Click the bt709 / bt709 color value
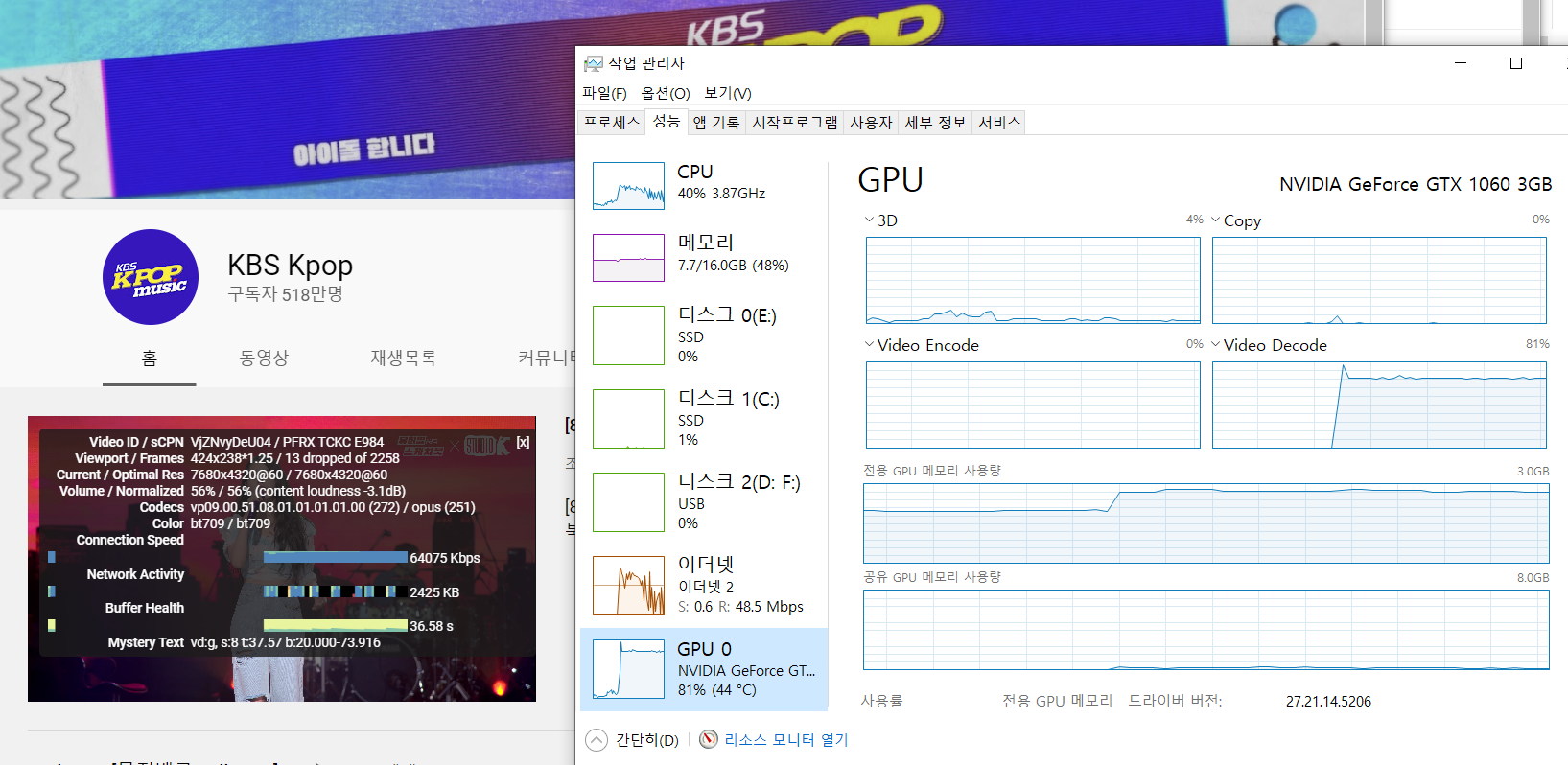The height and width of the screenshot is (765, 1568). pyautogui.click(x=230, y=523)
